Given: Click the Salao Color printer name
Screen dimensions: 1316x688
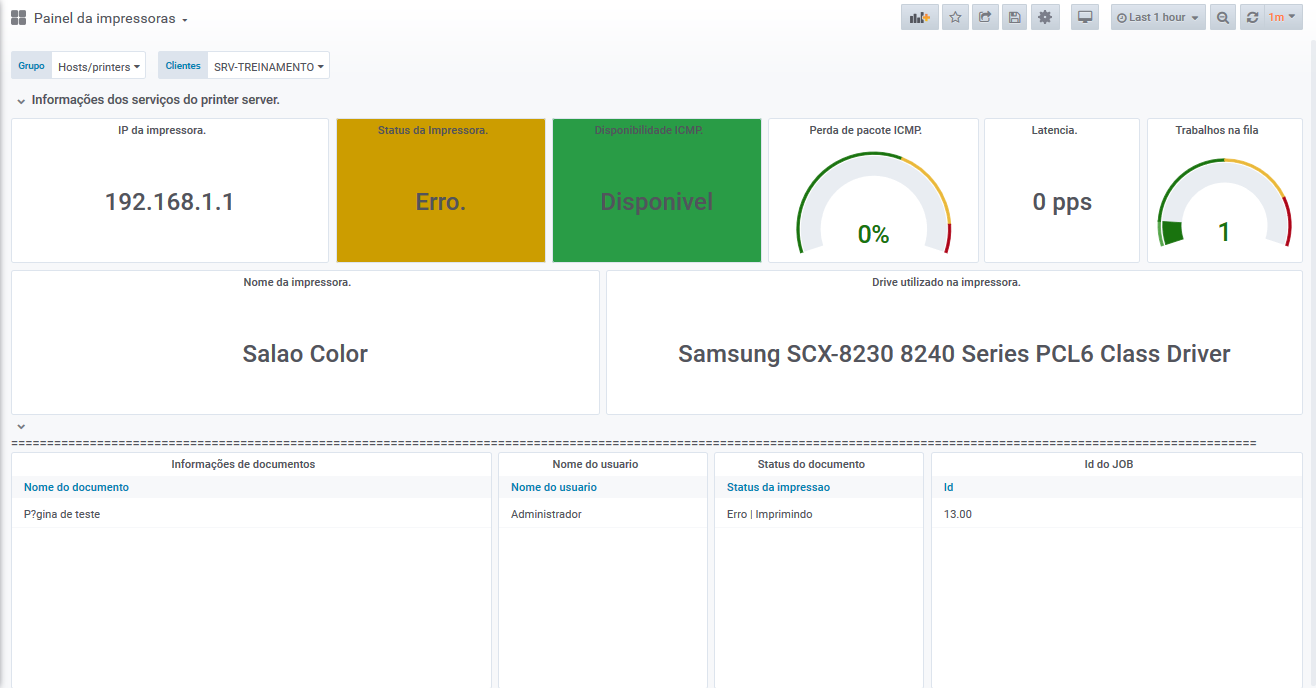Looking at the screenshot, I should (305, 354).
